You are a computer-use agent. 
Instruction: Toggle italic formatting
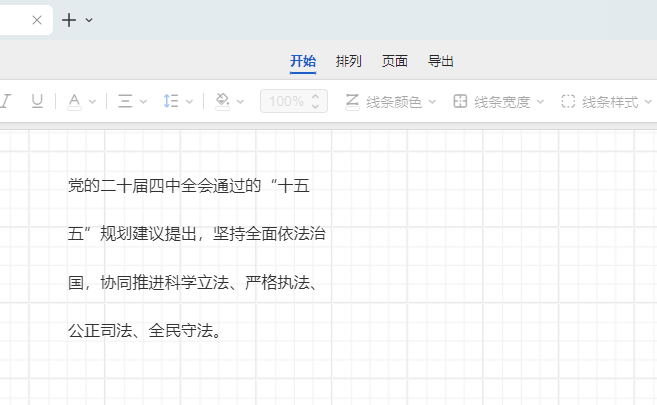pos(5,101)
